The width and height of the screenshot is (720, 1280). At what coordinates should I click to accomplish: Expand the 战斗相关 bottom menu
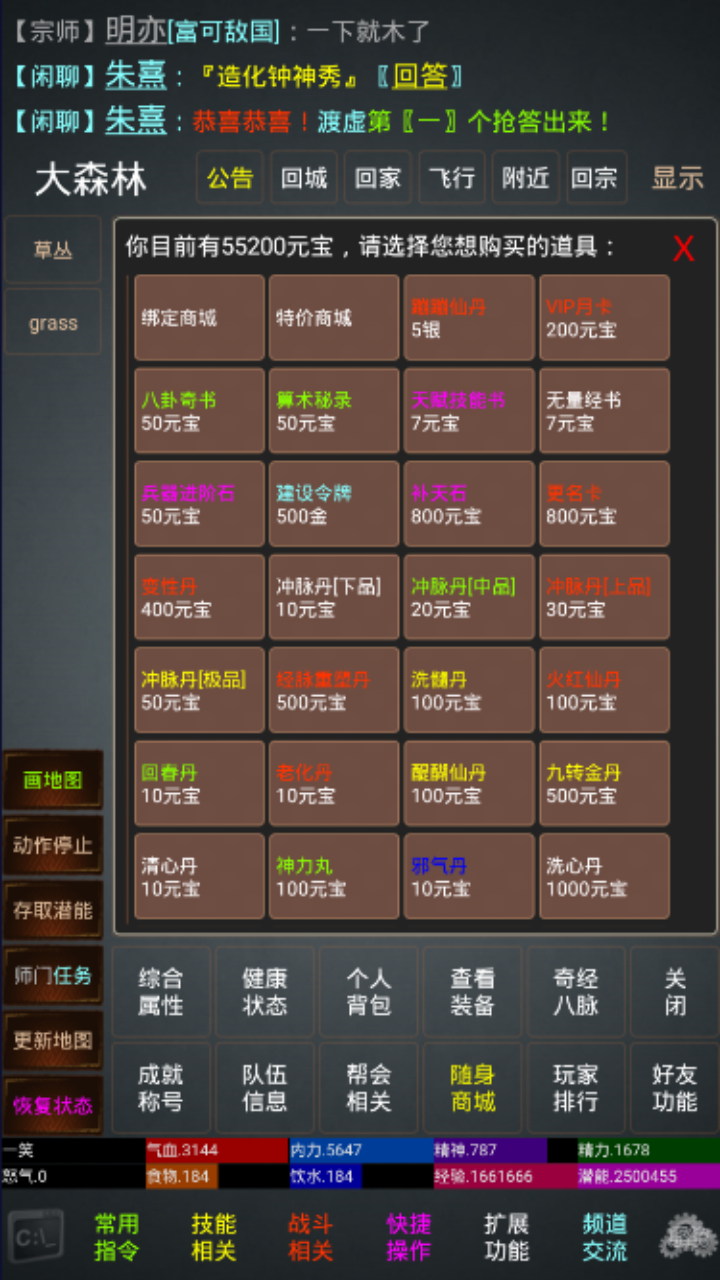(x=311, y=1237)
